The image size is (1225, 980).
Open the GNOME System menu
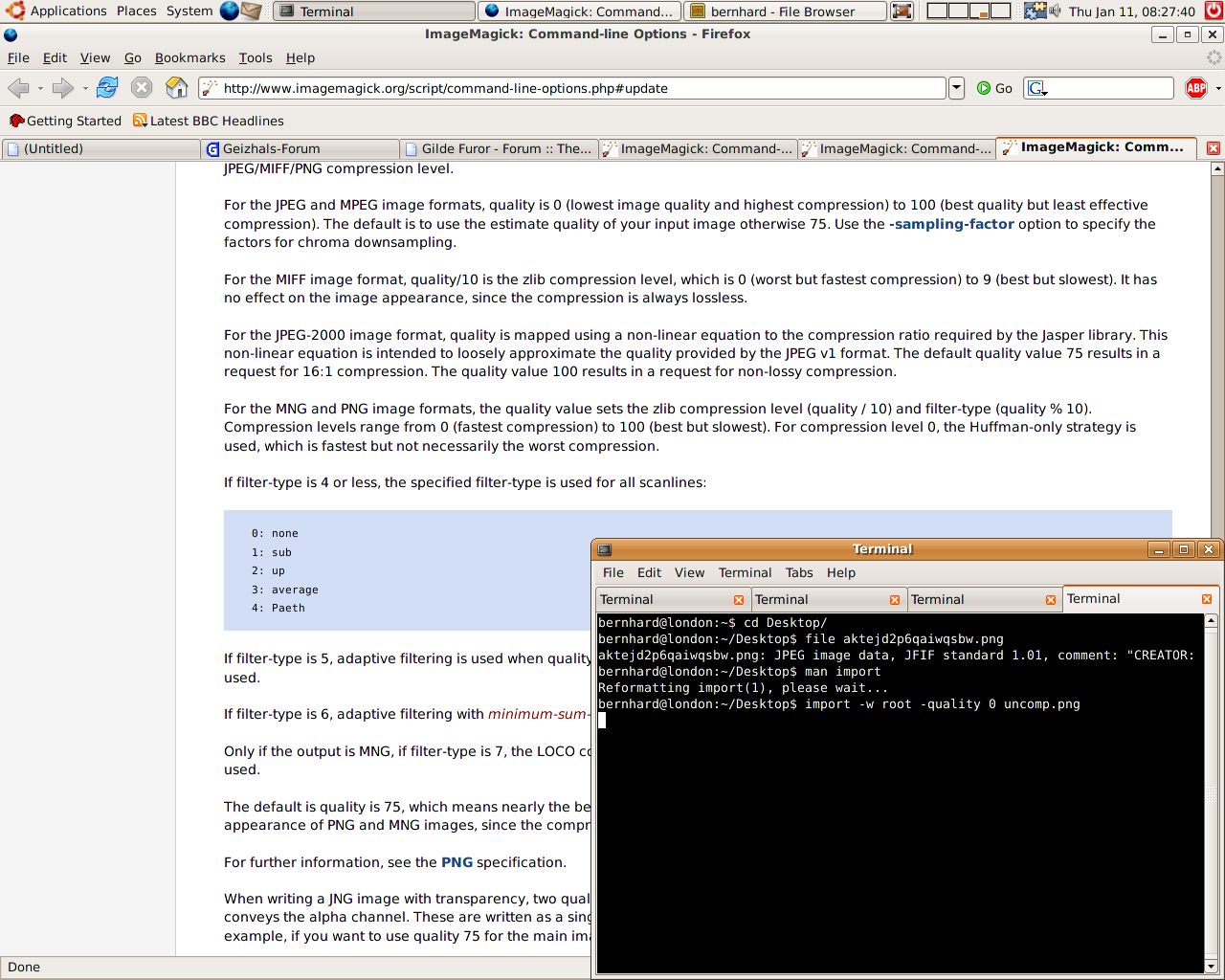(x=189, y=11)
